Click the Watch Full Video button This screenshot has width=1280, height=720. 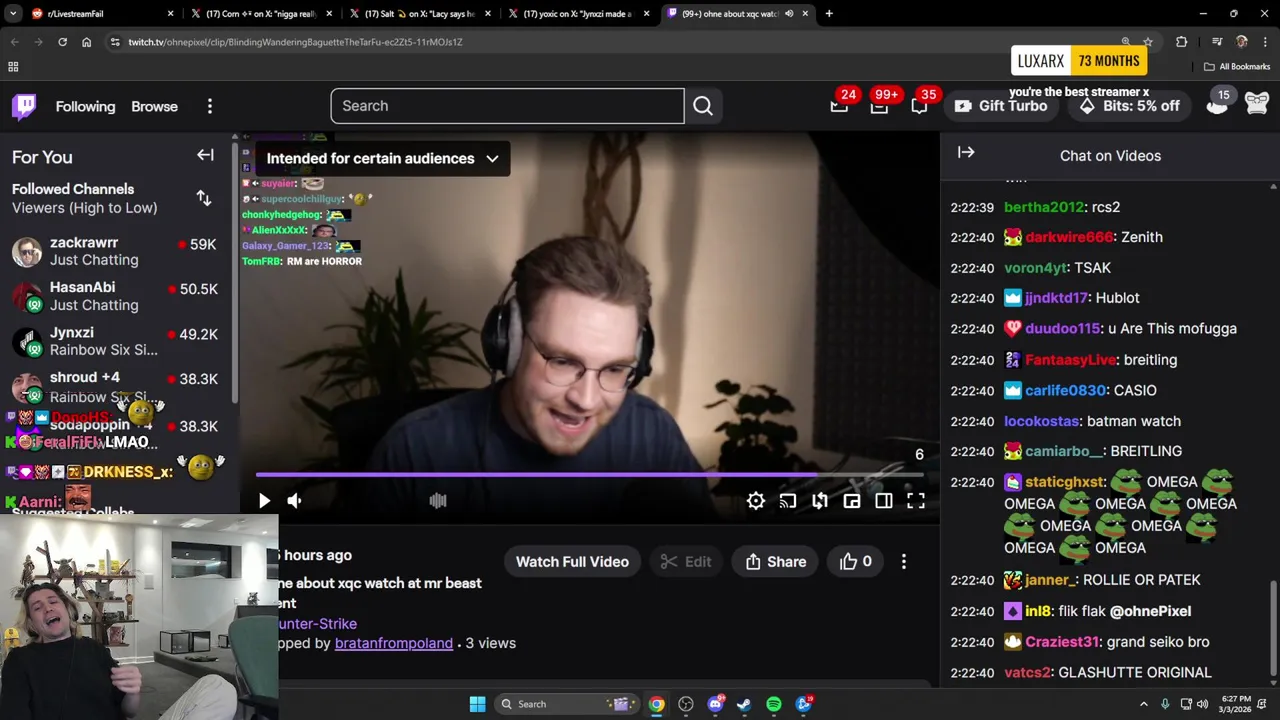coord(572,562)
